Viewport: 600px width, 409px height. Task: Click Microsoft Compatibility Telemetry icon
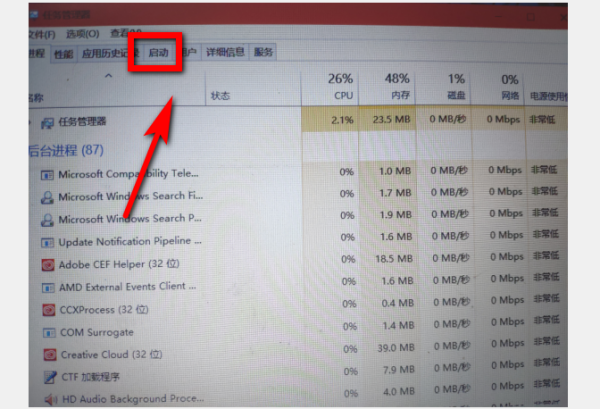click(x=47, y=175)
